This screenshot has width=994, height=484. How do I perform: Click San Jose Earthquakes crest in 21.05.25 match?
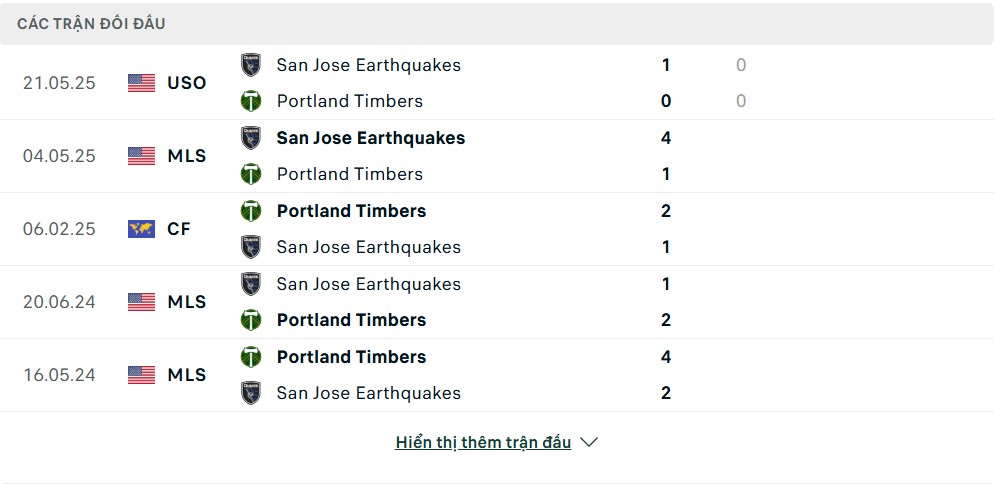tap(251, 65)
